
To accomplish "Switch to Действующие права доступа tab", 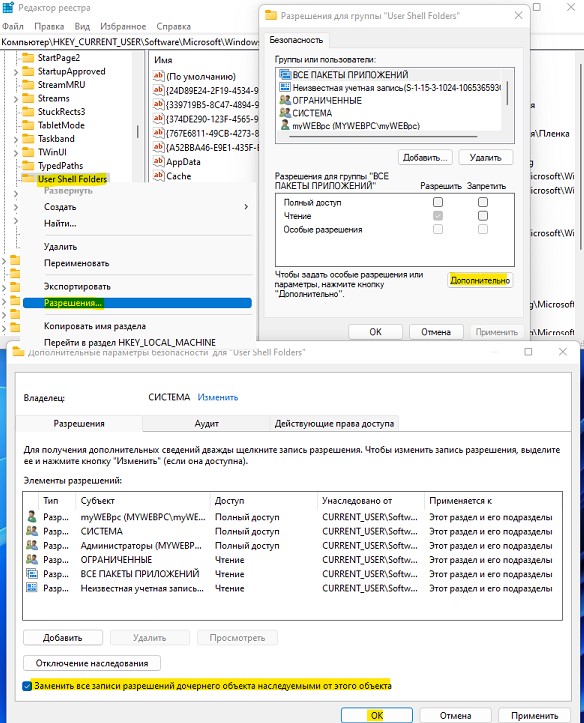I will point(334,423).
